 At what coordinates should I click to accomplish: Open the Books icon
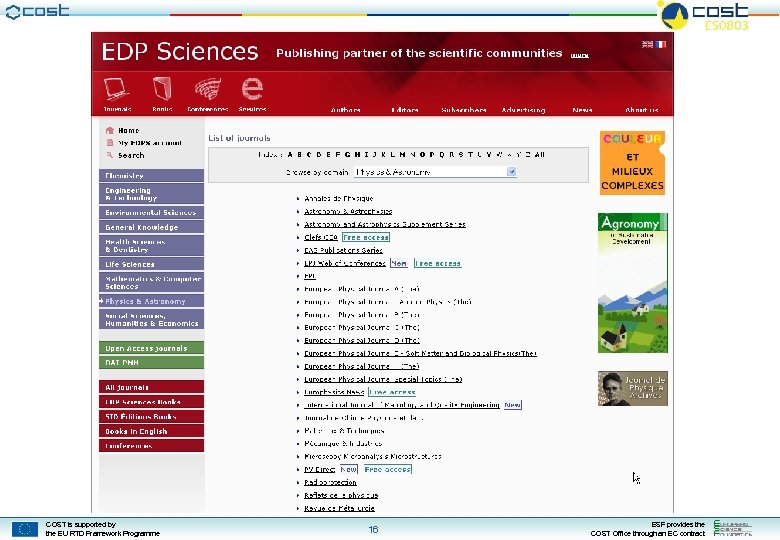point(162,89)
